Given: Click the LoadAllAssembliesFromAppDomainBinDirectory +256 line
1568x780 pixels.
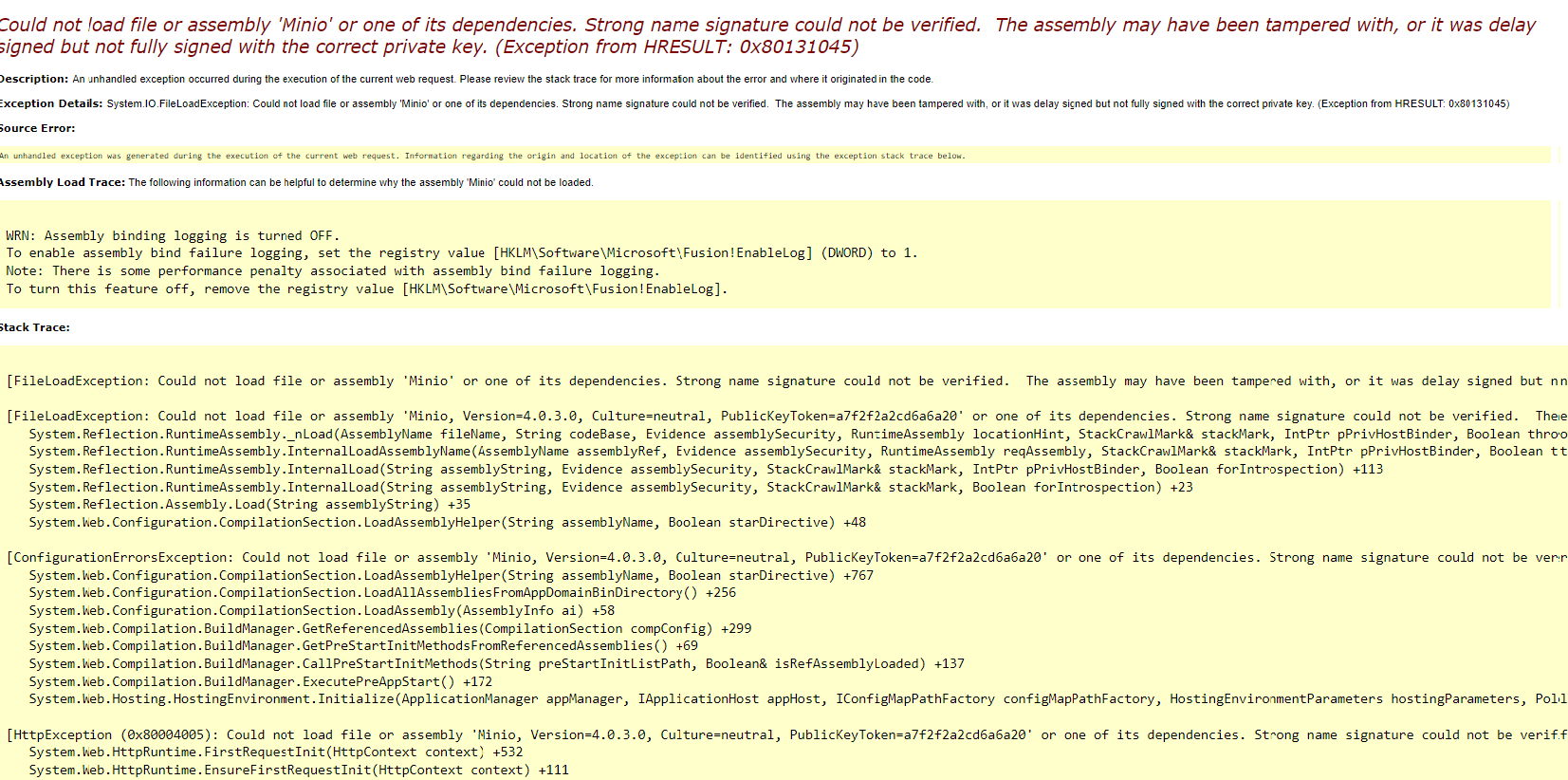Looking at the screenshot, I should click(382, 593).
